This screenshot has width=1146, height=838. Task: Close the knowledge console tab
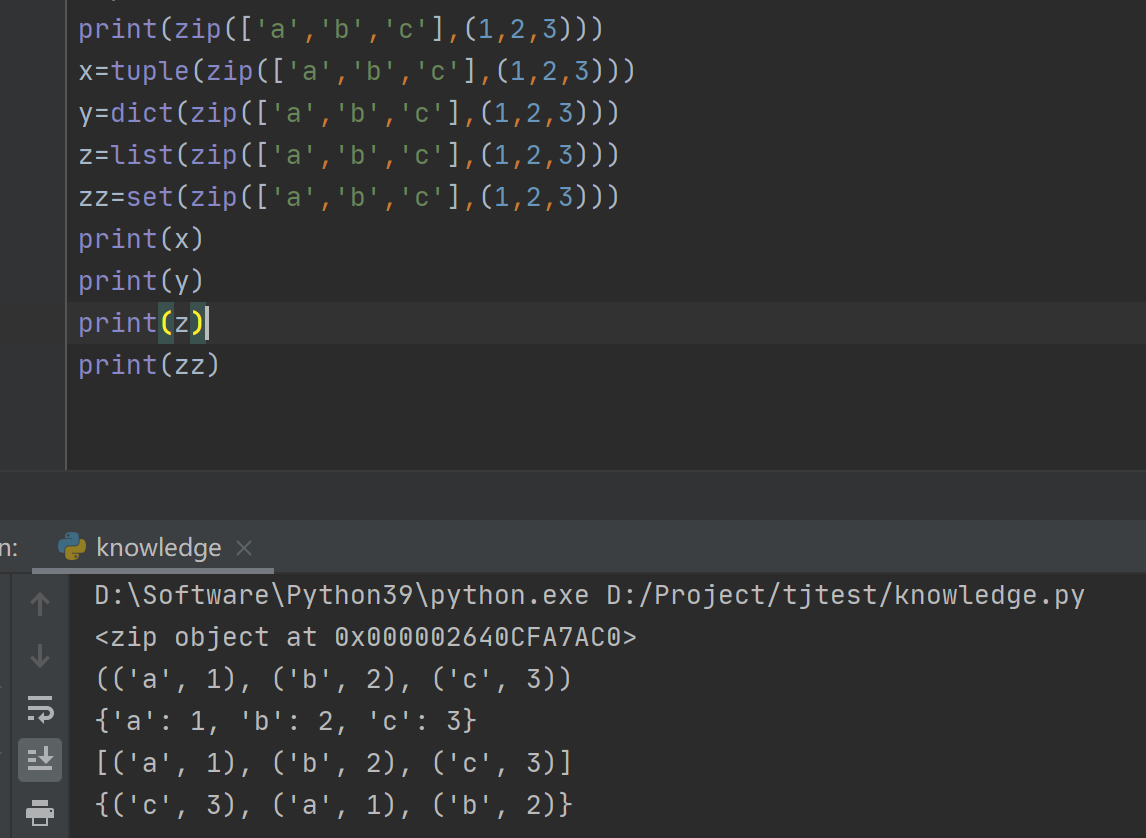(243, 547)
